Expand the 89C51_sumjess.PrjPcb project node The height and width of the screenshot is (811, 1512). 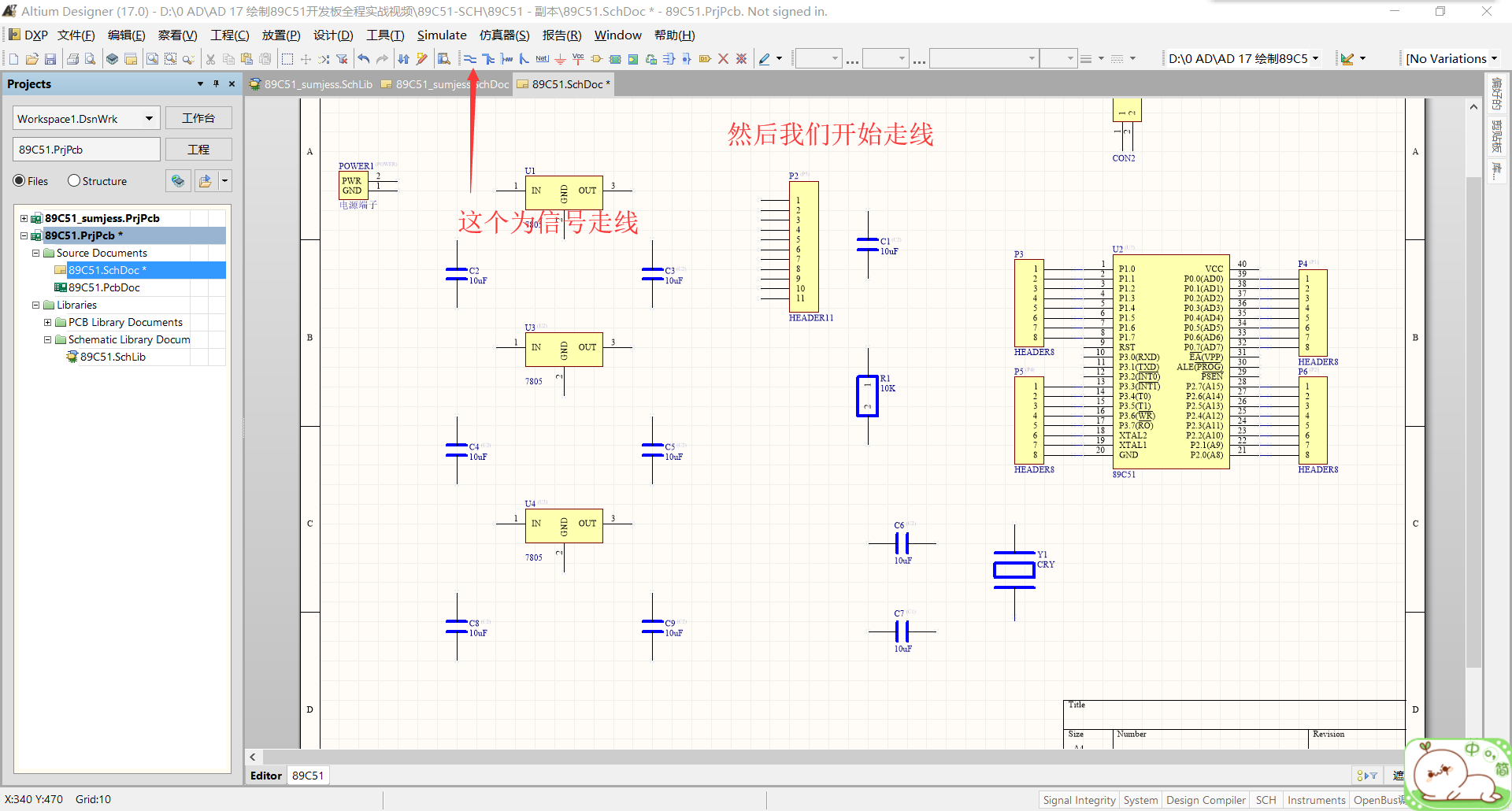point(24,218)
